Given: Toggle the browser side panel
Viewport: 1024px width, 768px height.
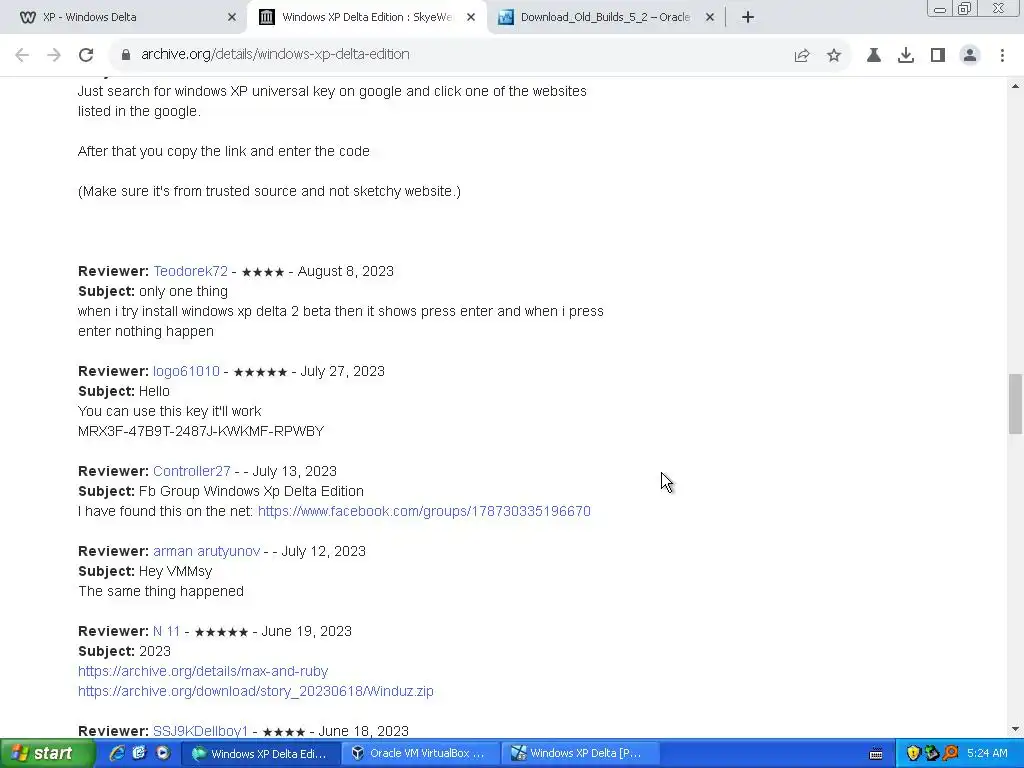Looking at the screenshot, I should 938,55.
